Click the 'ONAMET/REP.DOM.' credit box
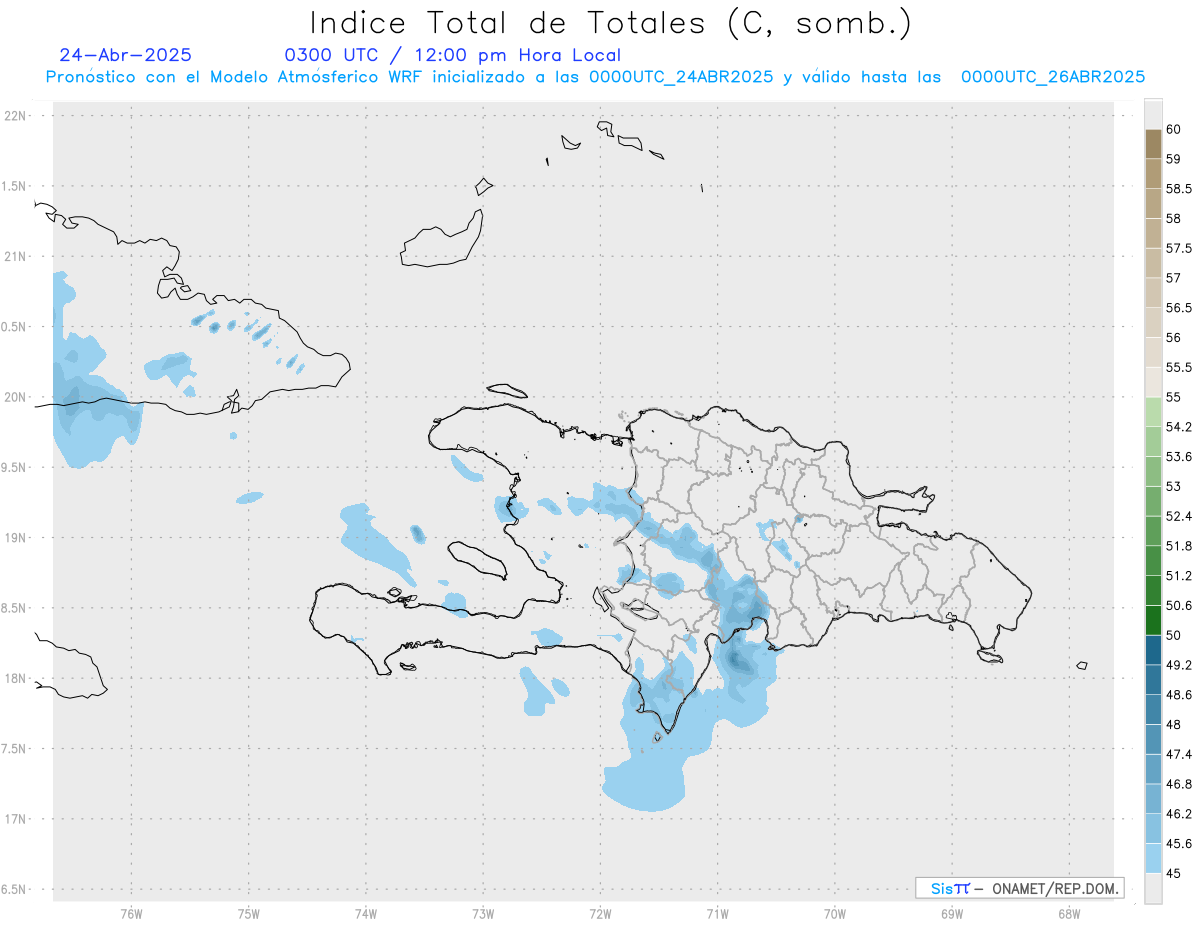Viewport: 1200px width, 927px height. coord(1019,888)
